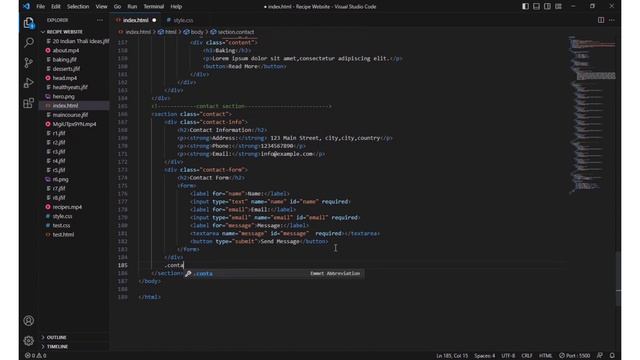This screenshot has height=360, width=640.
Task: Open the Go menu
Action: (118, 7)
